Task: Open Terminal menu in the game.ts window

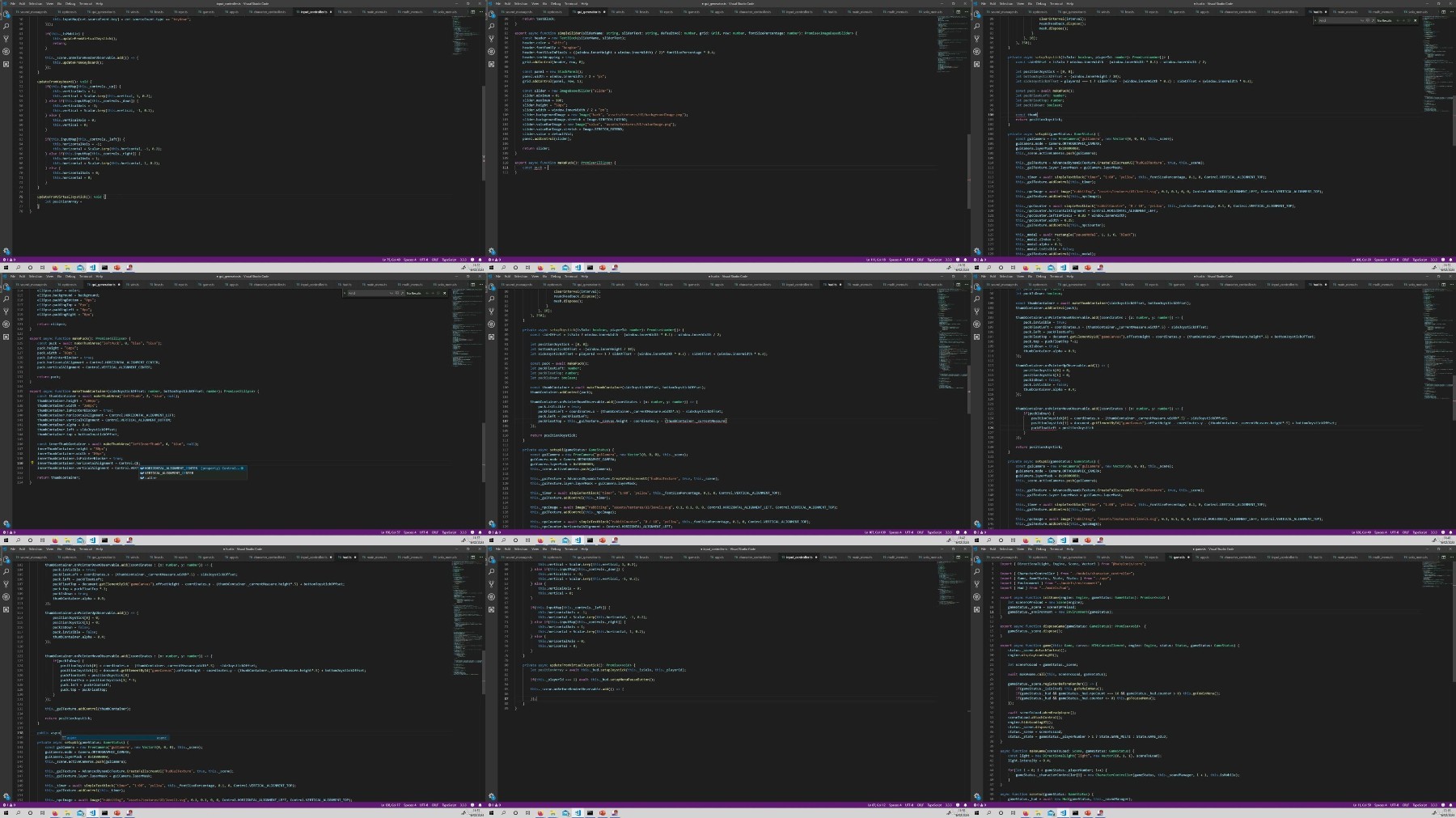Action: [1056, 549]
